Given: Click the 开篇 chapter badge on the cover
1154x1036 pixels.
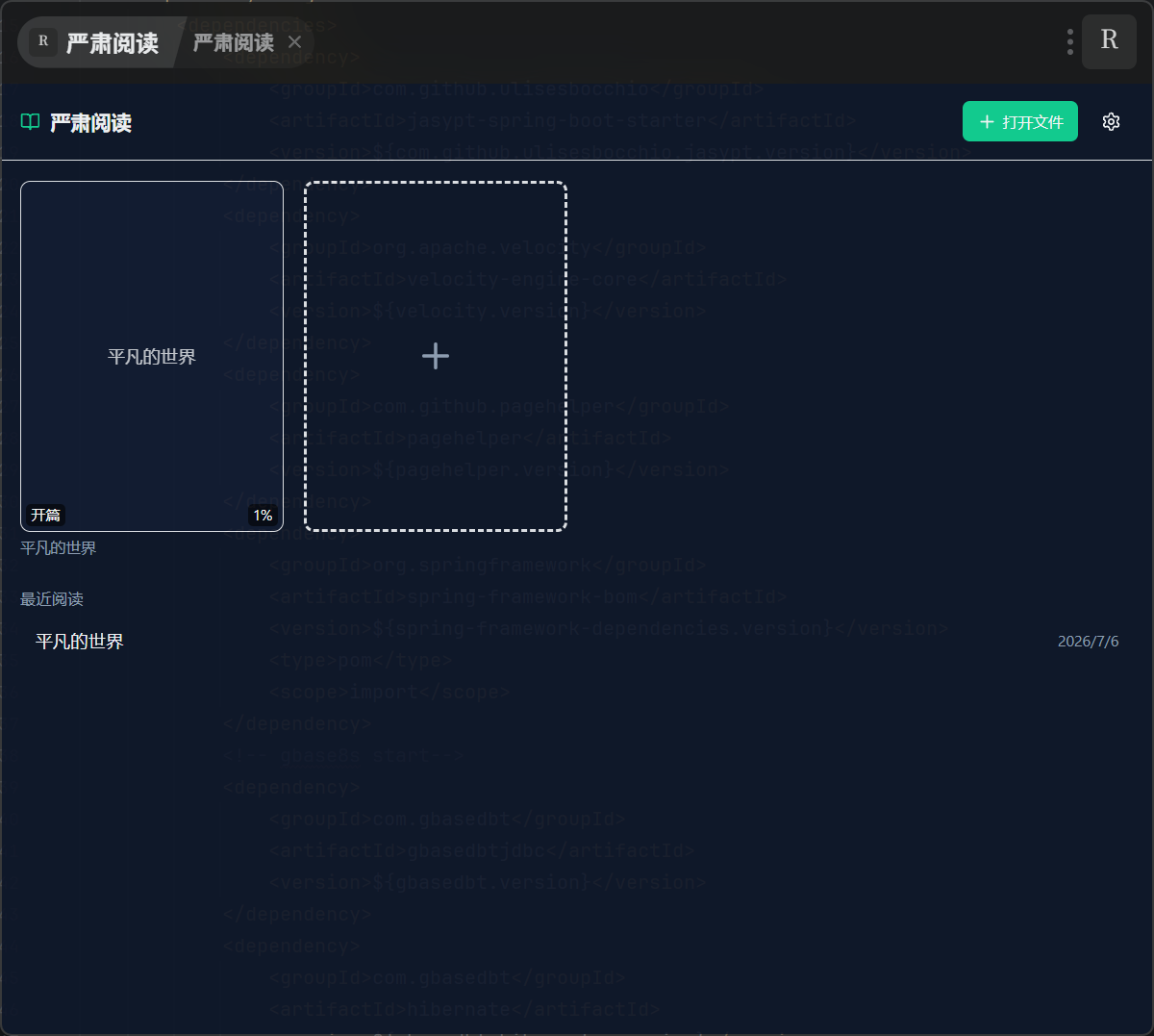Looking at the screenshot, I should pos(45,516).
